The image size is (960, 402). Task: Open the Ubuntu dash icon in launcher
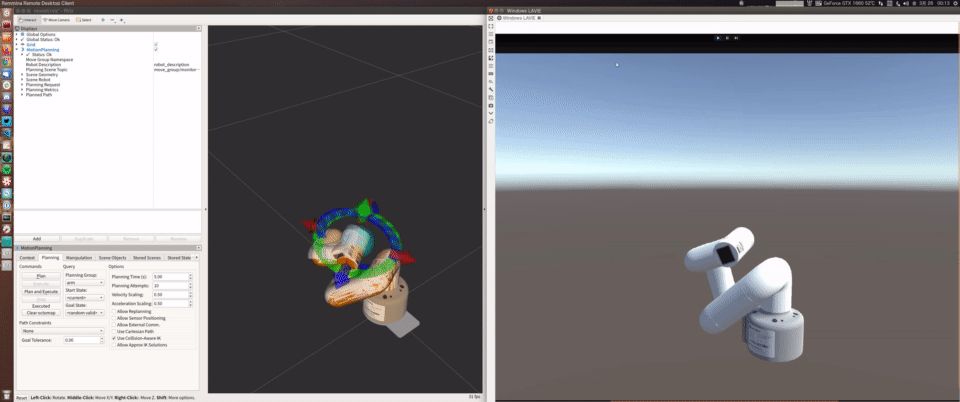click(x=7, y=13)
